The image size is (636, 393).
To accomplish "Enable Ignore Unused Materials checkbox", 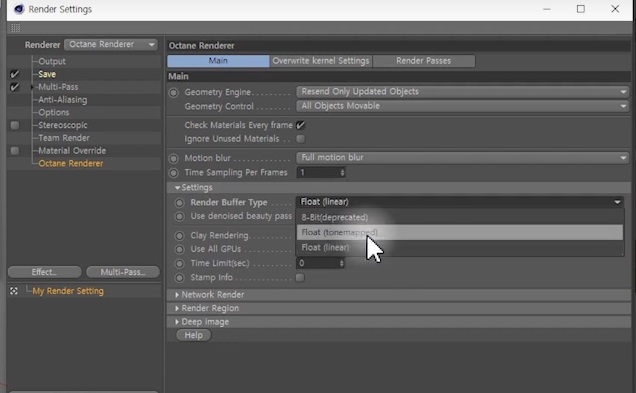I will (x=301, y=139).
